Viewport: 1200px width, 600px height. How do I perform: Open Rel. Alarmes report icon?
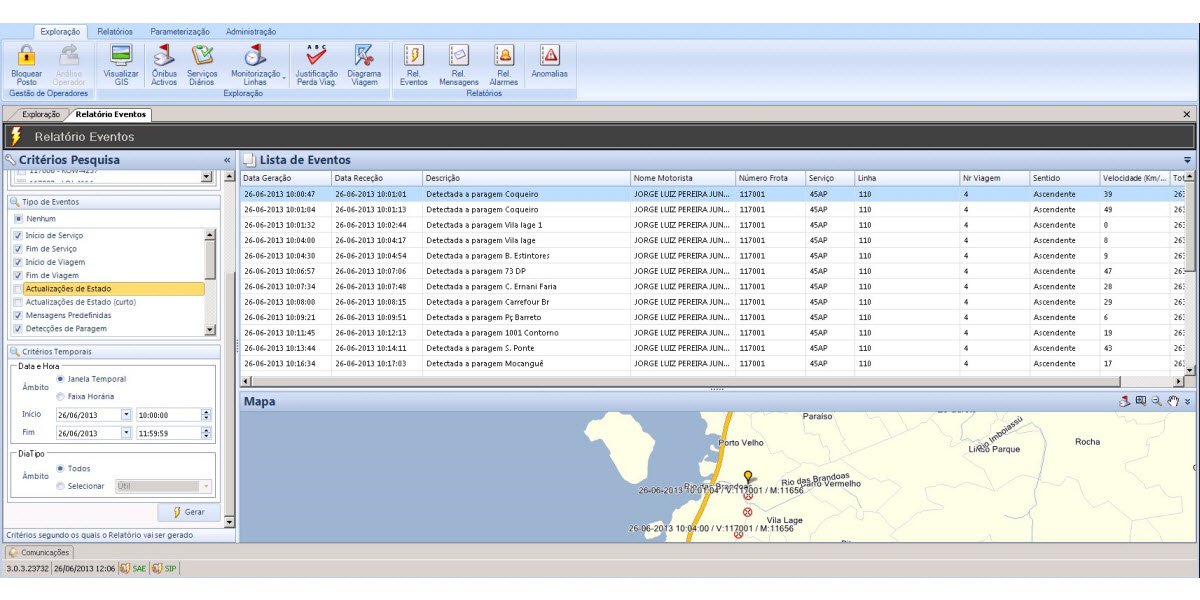504,57
